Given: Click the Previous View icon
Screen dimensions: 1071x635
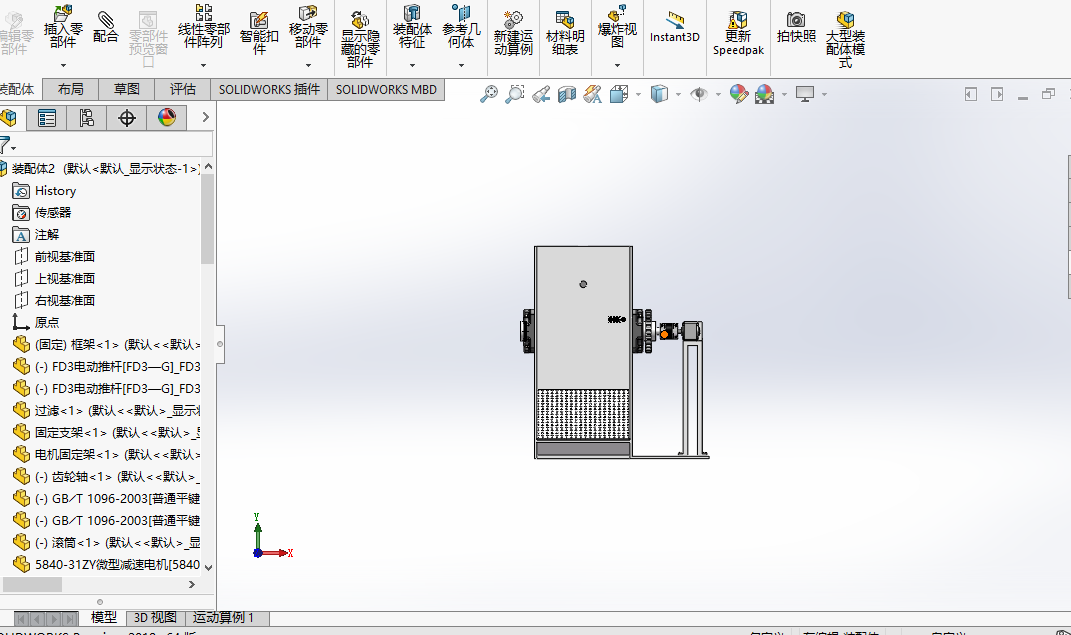Looking at the screenshot, I should click(x=541, y=94).
